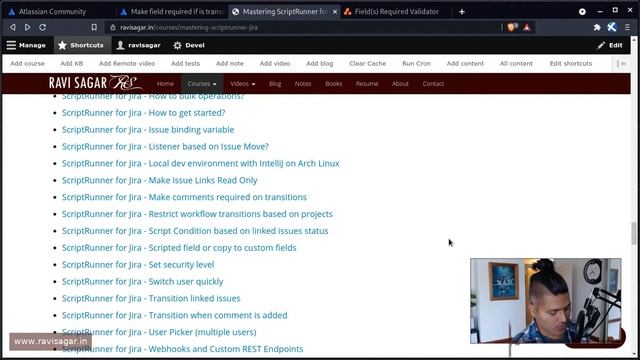Open Notes in site navigation
This screenshot has height=360, width=640.
coord(303,84)
